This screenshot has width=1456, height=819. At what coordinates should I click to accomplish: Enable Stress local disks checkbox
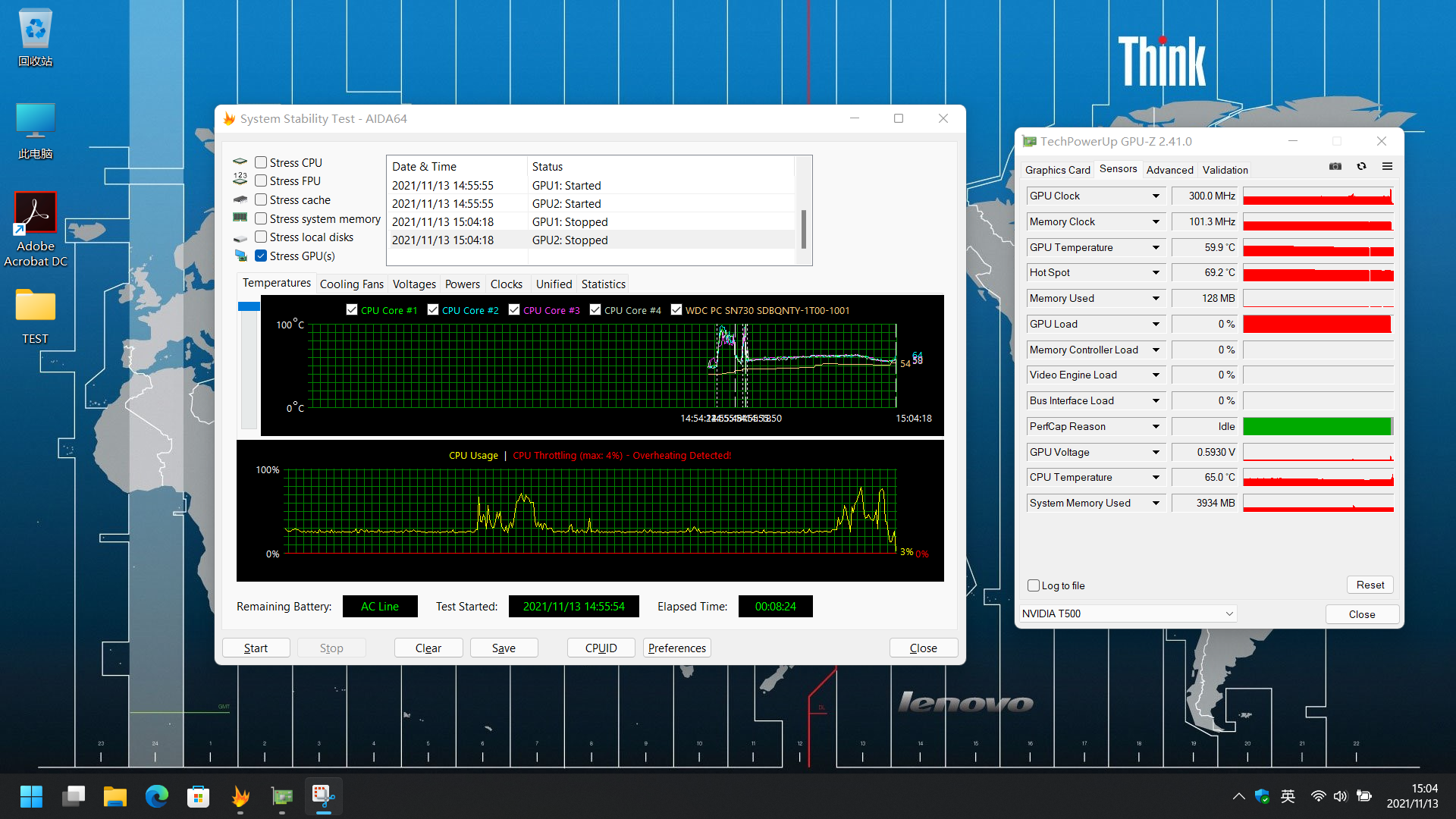(261, 237)
